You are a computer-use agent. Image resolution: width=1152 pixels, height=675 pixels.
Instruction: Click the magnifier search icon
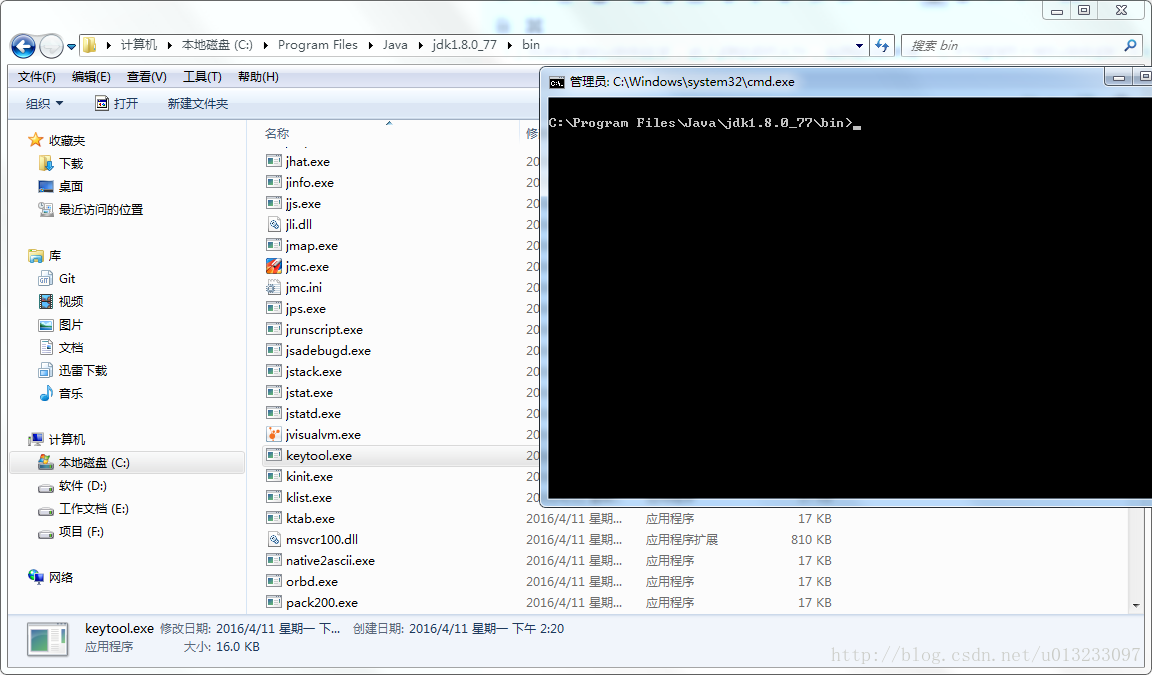(1130, 46)
